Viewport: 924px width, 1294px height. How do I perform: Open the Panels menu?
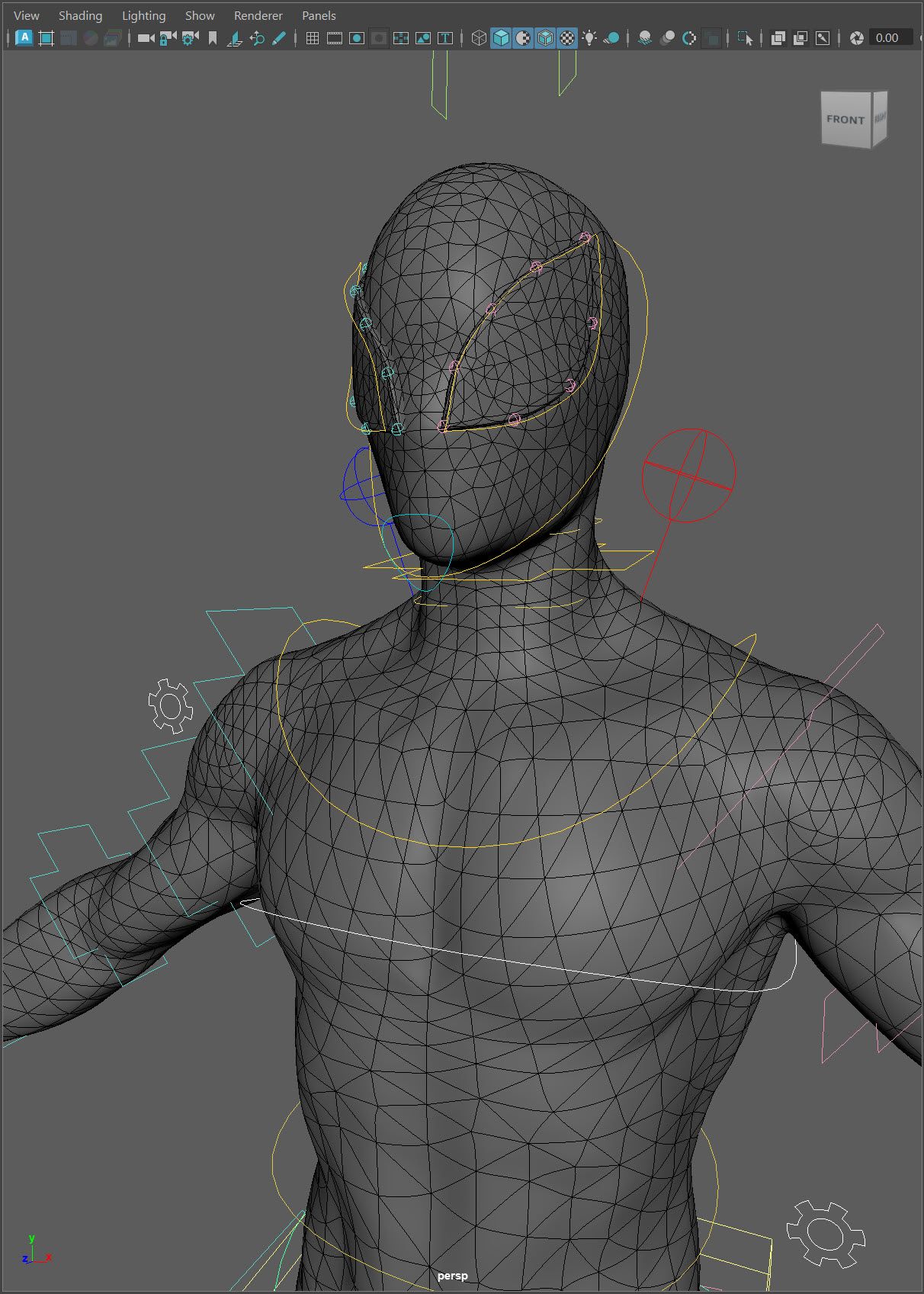(x=319, y=15)
